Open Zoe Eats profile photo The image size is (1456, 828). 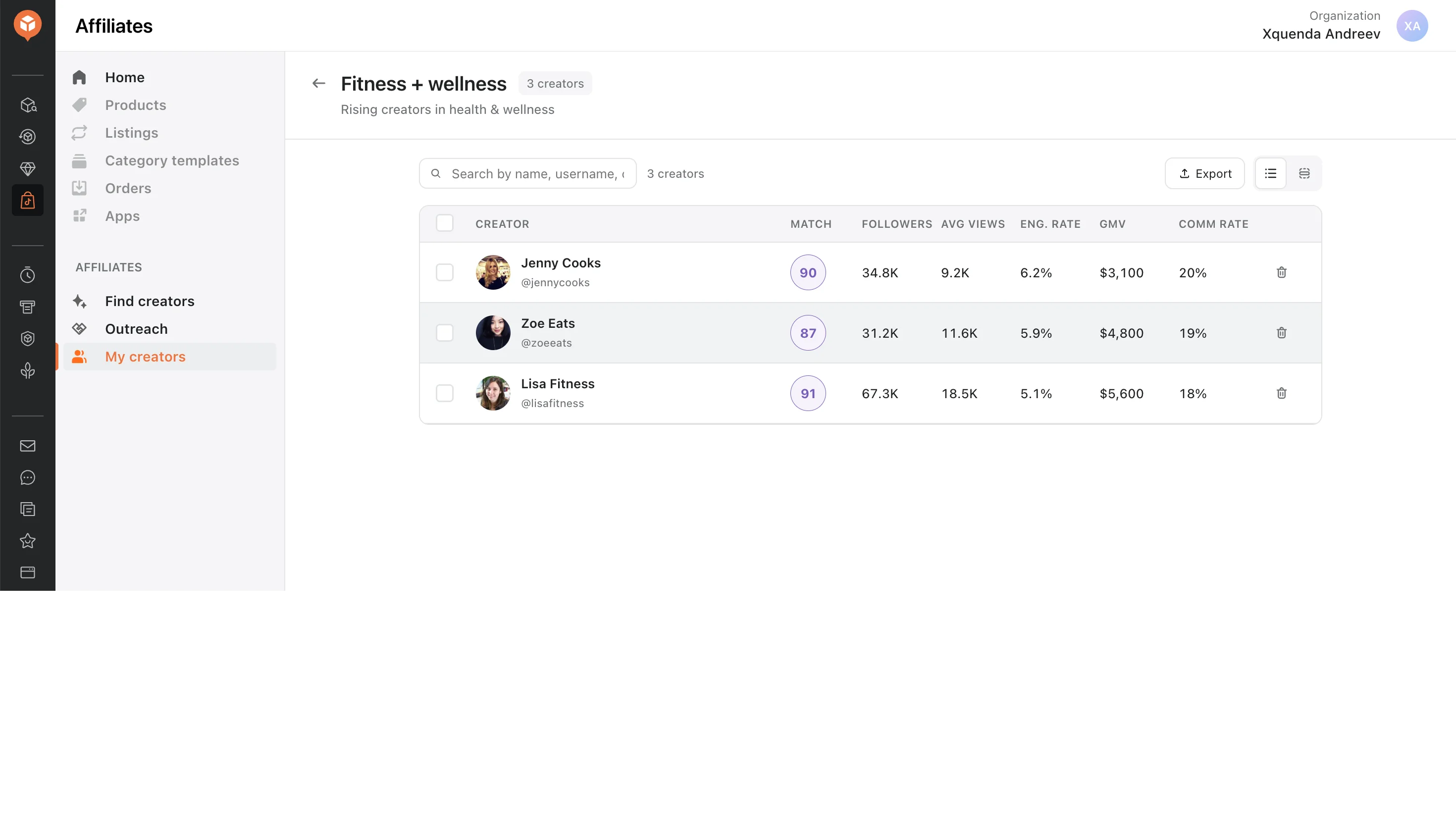click(493, 333)
